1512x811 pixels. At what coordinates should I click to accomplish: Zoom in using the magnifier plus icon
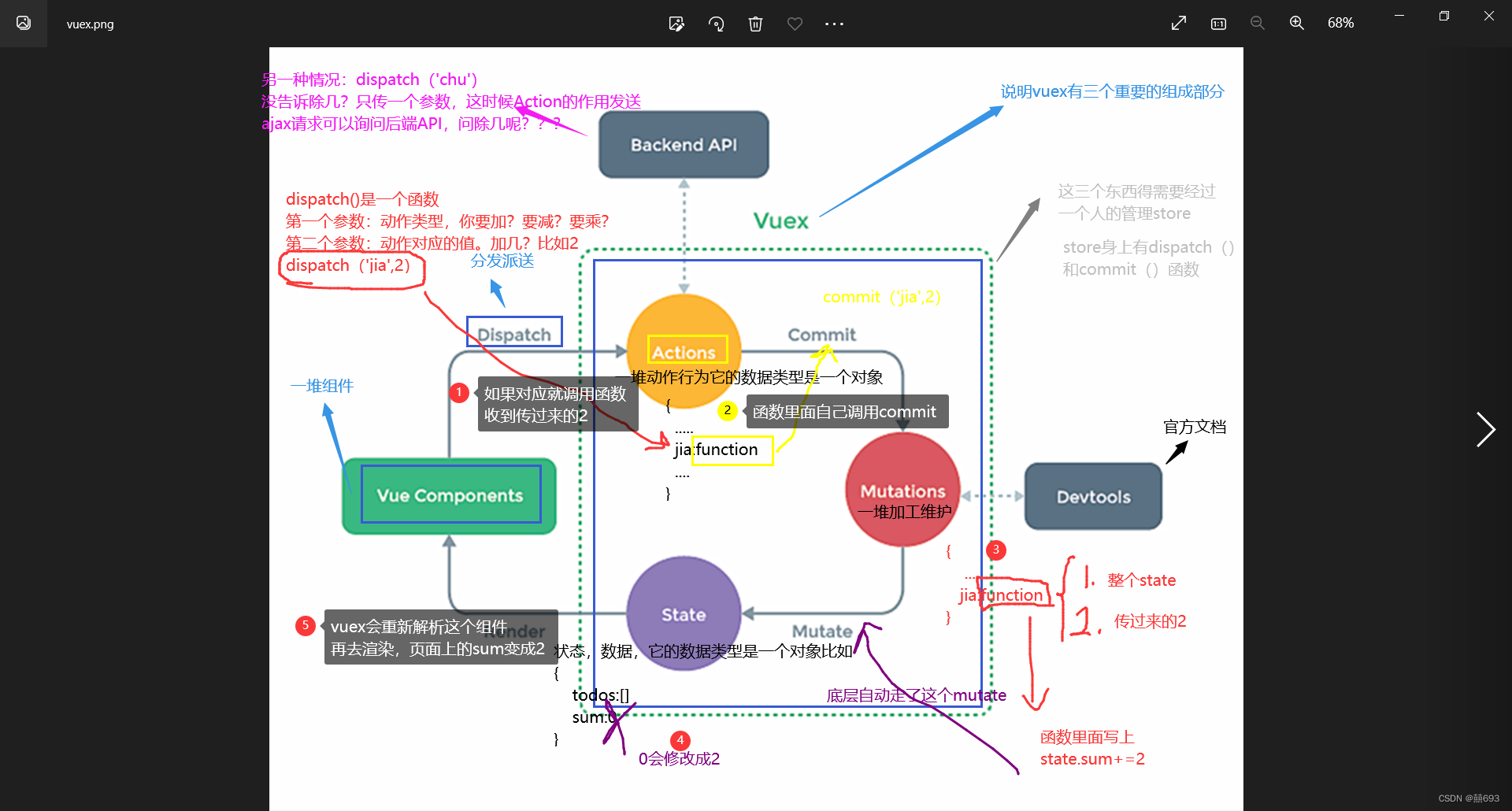coord(1296,23)
